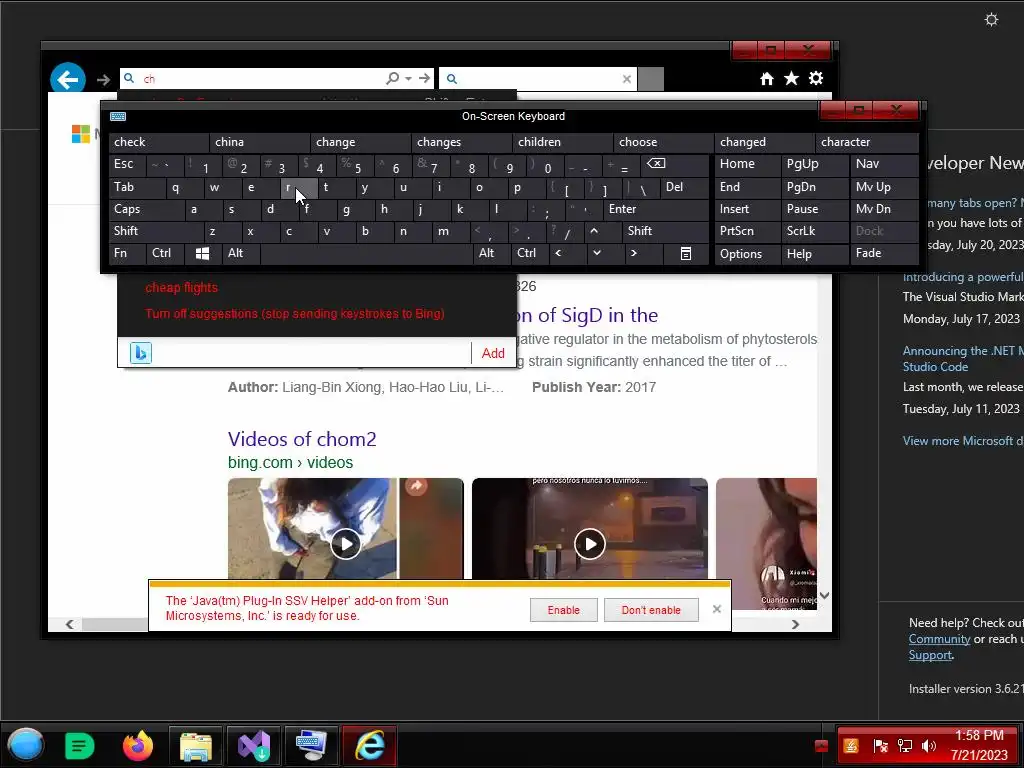Click 'Turn off suggestions' link
This screenshot has width=1024, height=768.
[295, 313]
